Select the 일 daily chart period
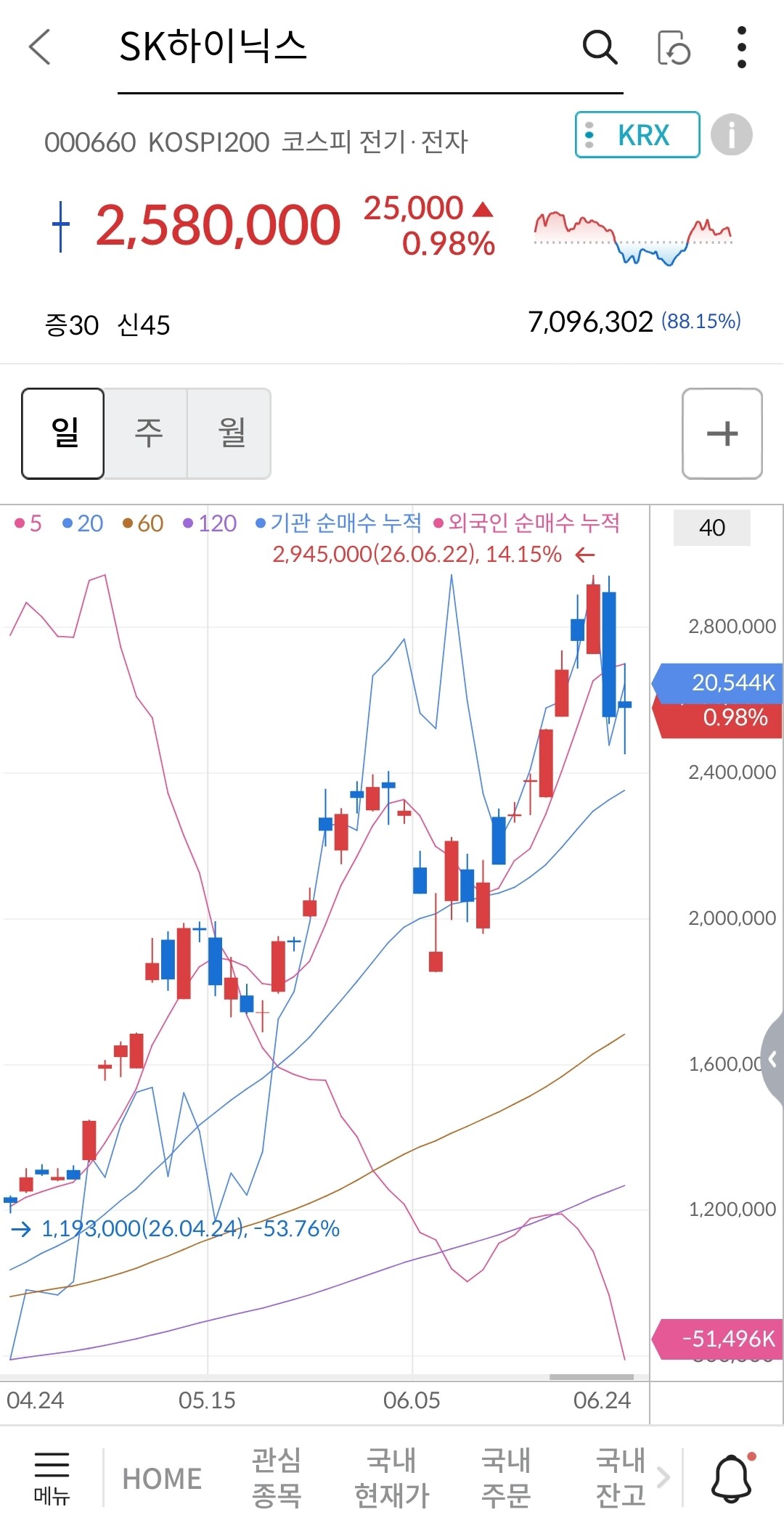The height and width of the screenshot is (1531, 784). (63, 433)
